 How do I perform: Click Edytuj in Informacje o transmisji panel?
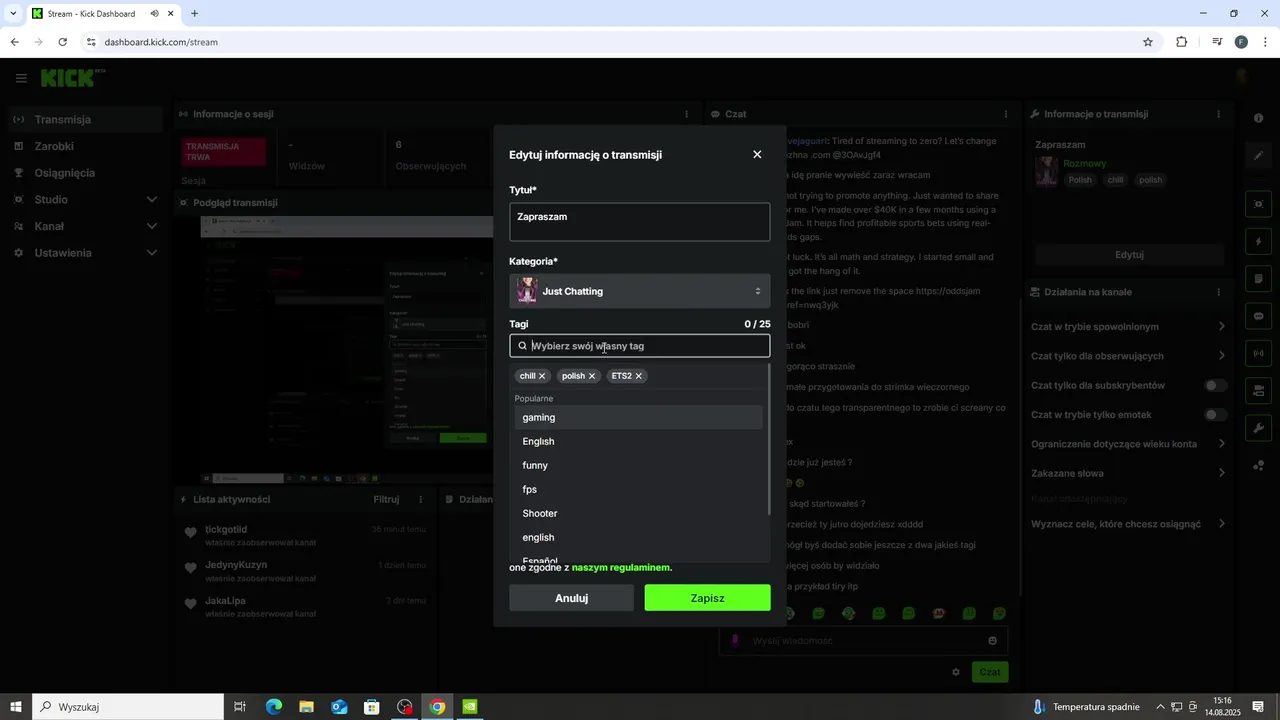tap(1129, 255)
